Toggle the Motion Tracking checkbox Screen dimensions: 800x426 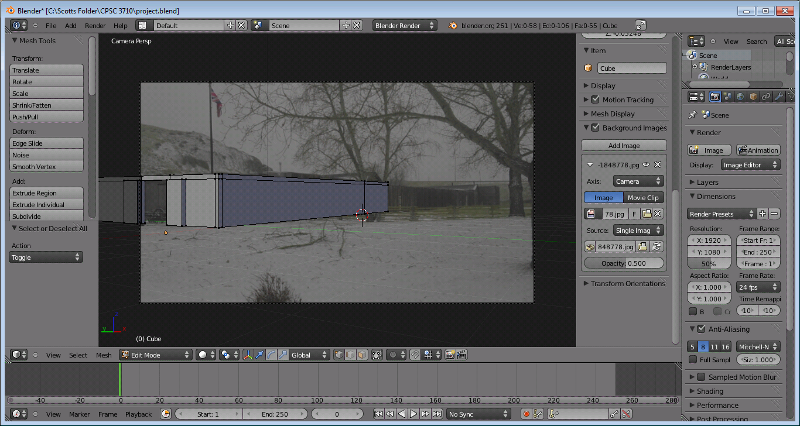595,99
